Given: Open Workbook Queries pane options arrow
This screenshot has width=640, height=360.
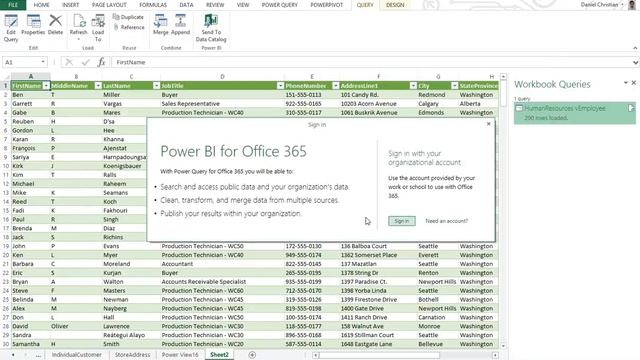Looking at the screenshot, I should [626, 83].
